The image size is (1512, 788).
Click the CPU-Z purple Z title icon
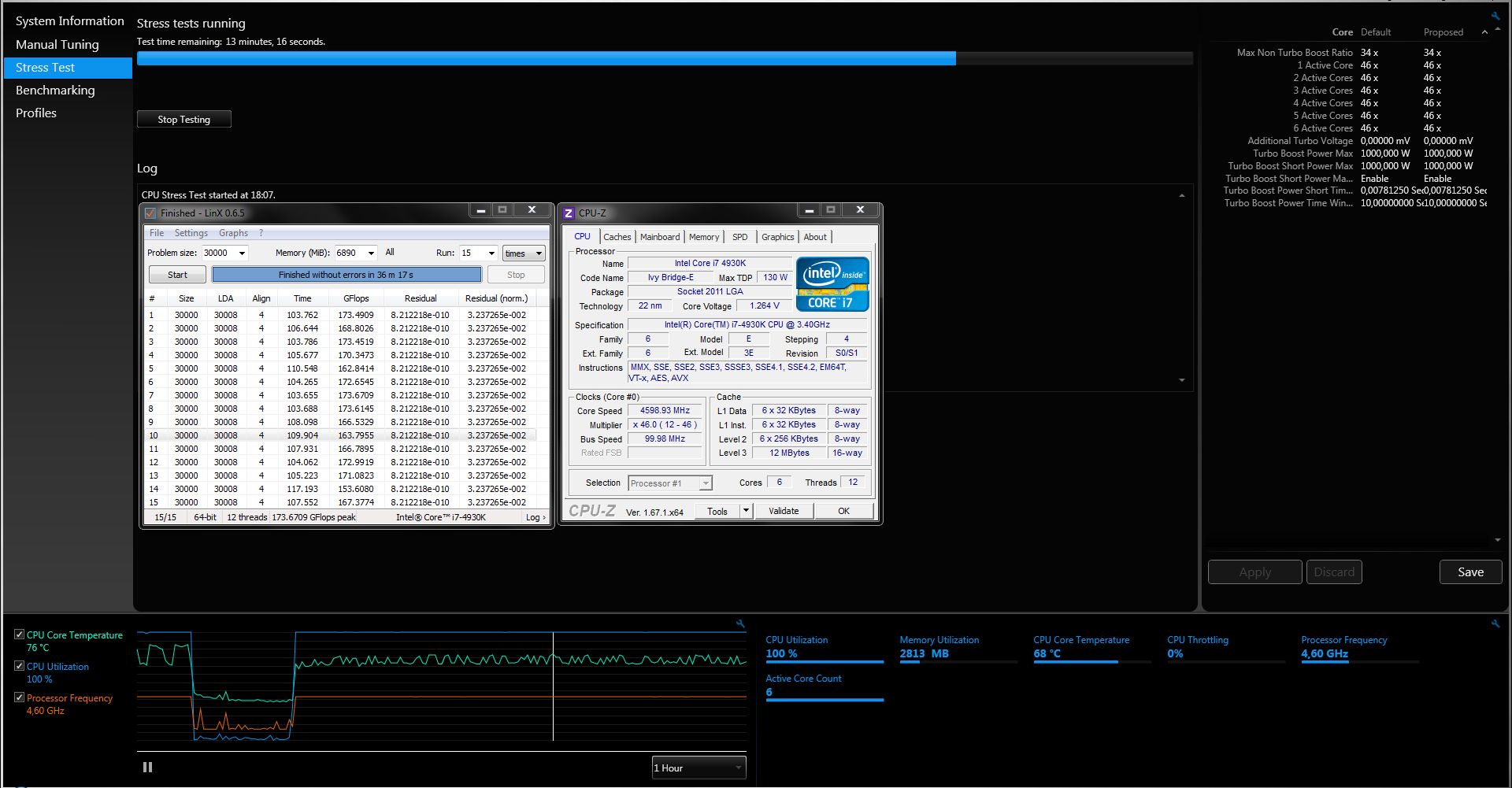coord(569,213)
